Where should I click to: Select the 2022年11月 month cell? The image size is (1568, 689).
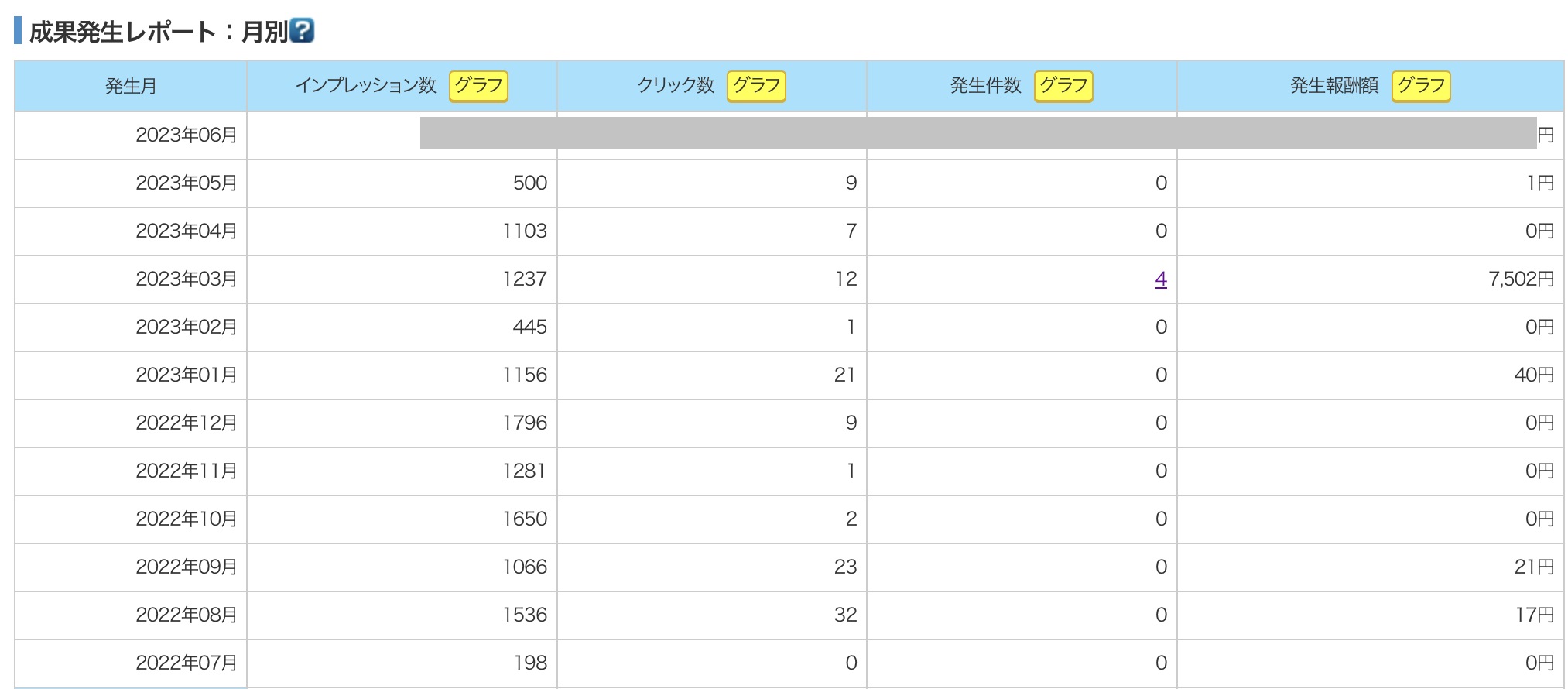tap(186, 471)
